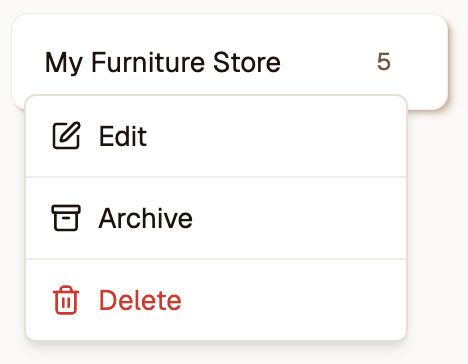Click the Edit text label
The height and width of the screenshot is (364, 468).
point(123,136)
